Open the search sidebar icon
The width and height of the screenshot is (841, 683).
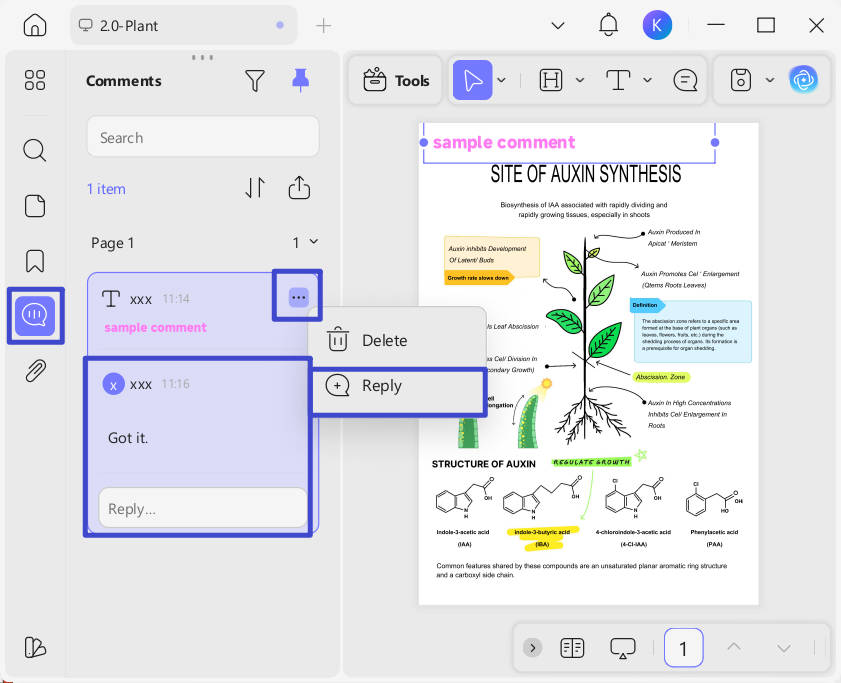[x=35, y=150]
